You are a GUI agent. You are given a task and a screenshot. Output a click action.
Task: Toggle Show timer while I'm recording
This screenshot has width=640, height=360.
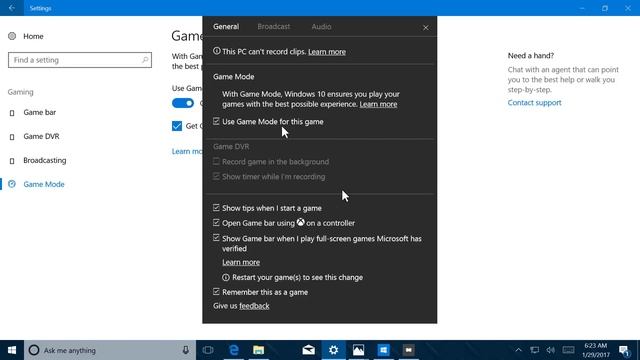(216, 177)
